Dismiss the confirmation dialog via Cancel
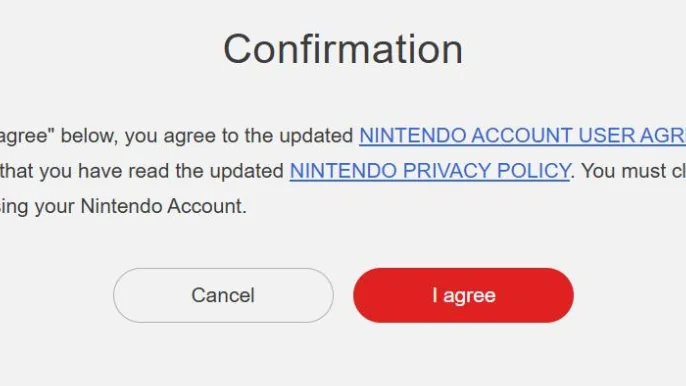 223,295
